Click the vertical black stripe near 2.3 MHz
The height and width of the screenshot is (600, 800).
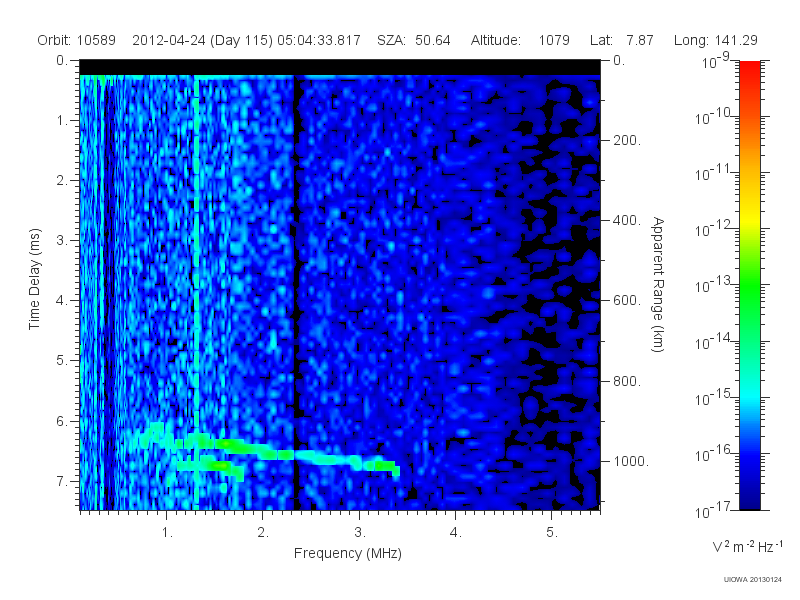click(x=295, y=293)
